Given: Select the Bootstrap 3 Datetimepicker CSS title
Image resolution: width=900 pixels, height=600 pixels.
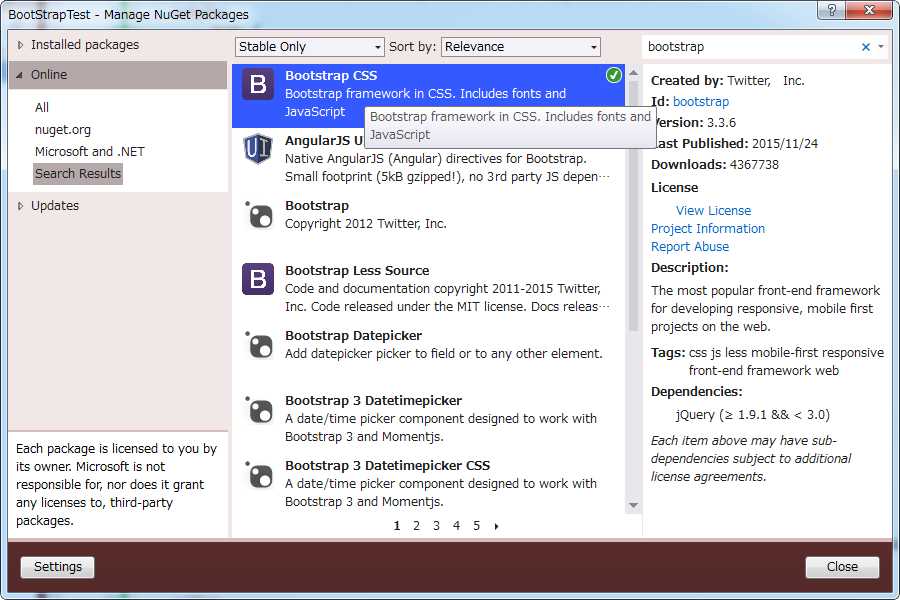Looking at the screenshot, I should point(387,465).
